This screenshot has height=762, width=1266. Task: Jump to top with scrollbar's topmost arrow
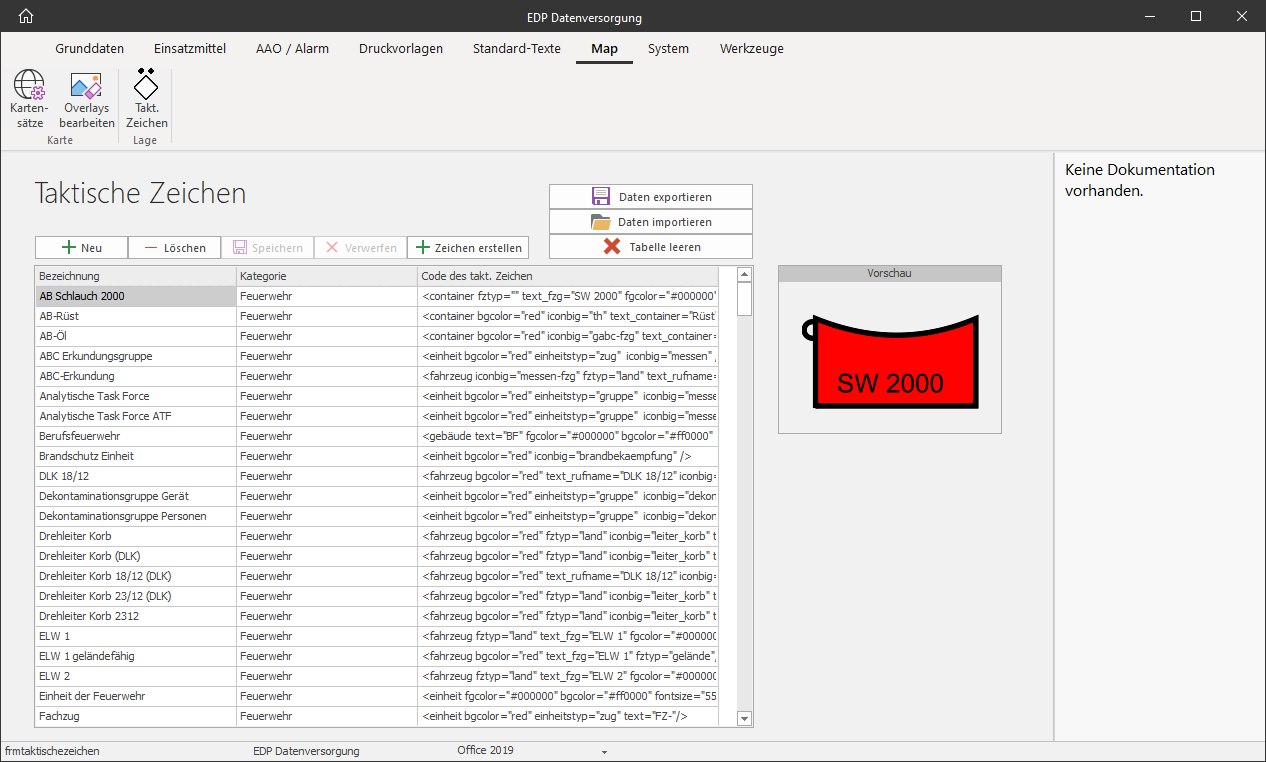(x=744, y=274)
